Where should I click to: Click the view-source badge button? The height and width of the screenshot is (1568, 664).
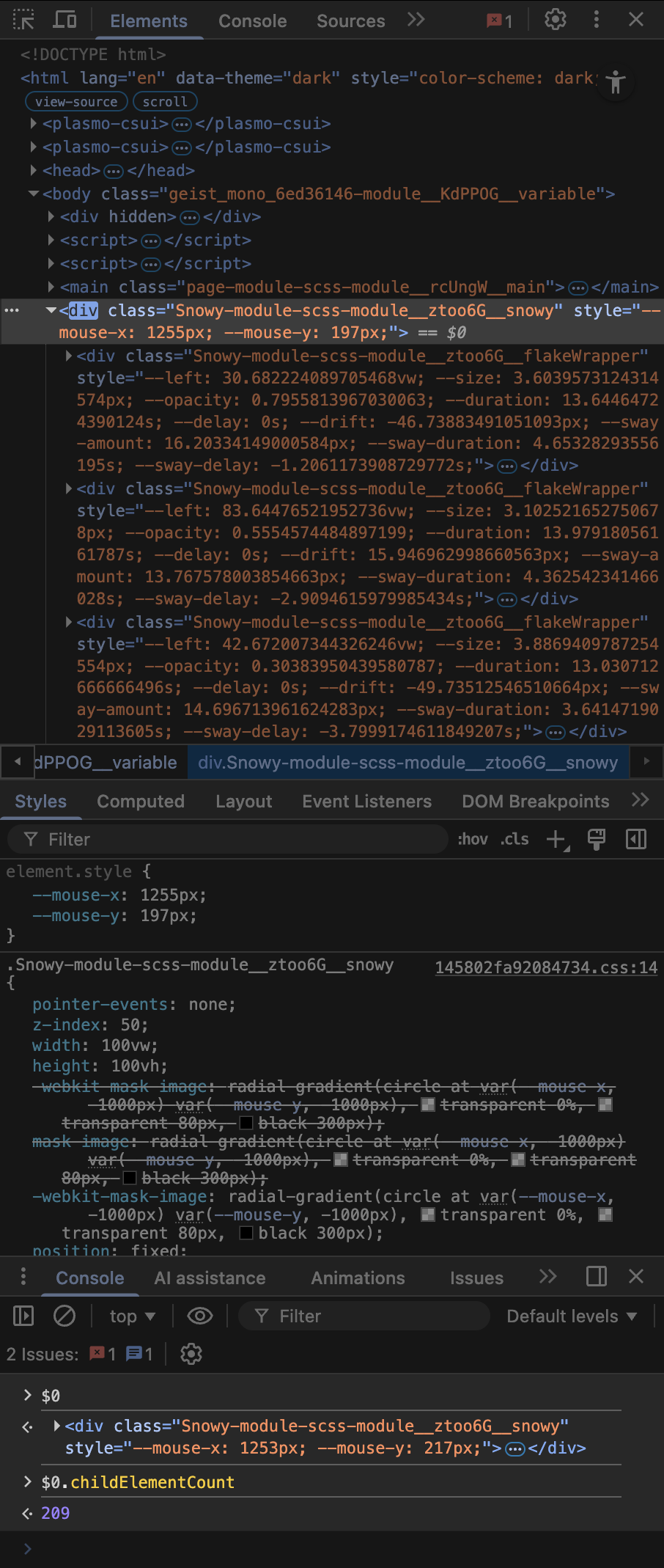[x=76, y=102]
